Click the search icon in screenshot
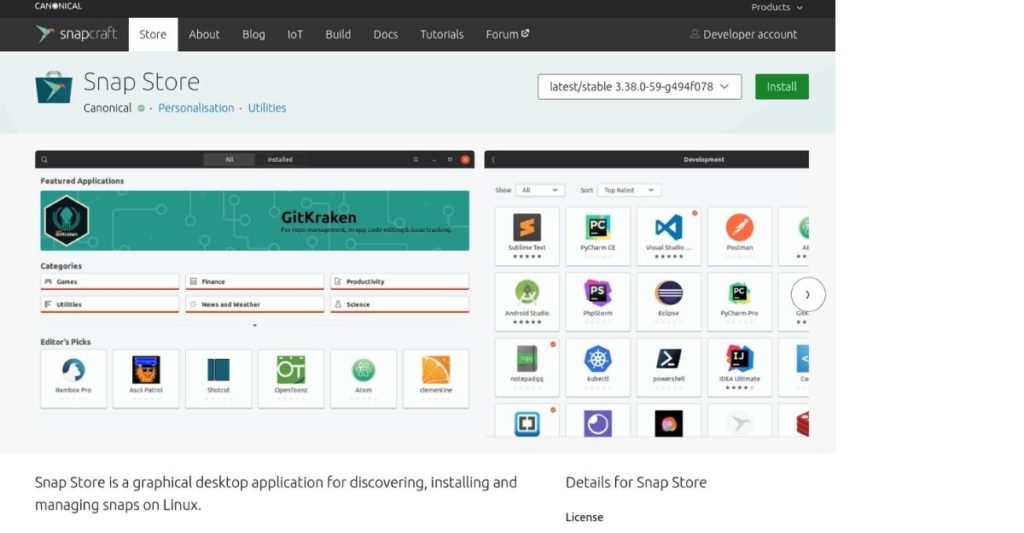Viewport: 1024px width, 533px height. [44, 159]
